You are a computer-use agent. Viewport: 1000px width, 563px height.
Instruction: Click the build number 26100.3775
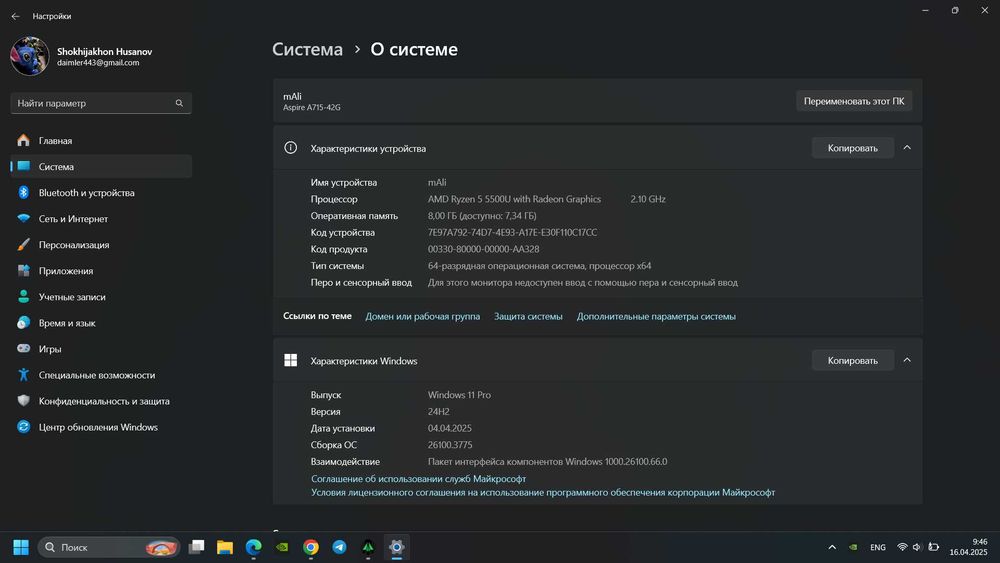click(x=450, y=444)
